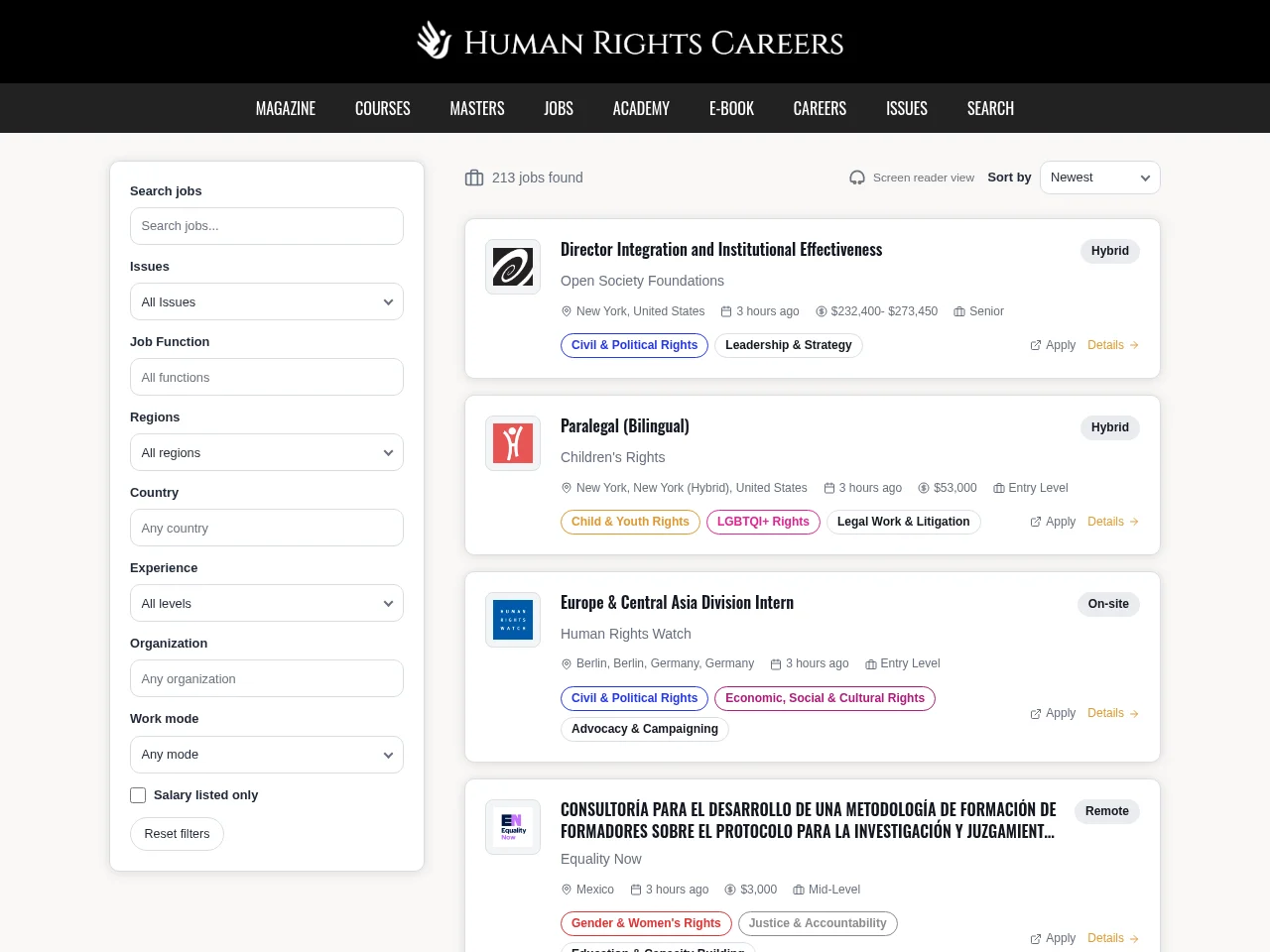This screenshot has width=1270, height=952.
Task: Open Search in the navigation bar
Action: point(990,108)
